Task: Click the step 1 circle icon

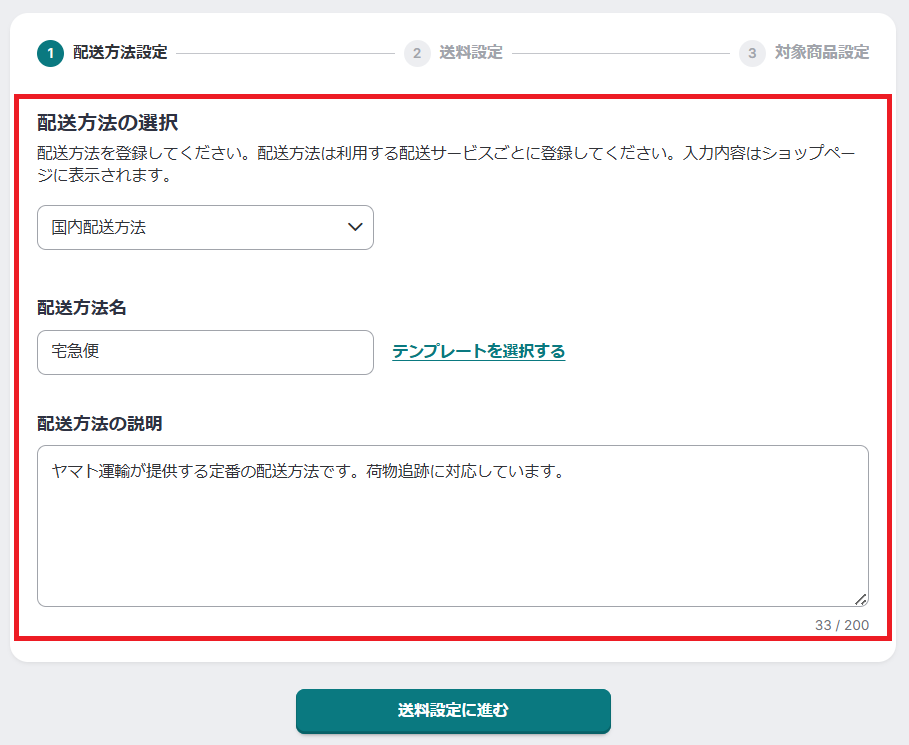Action: [x=50, y=53]
